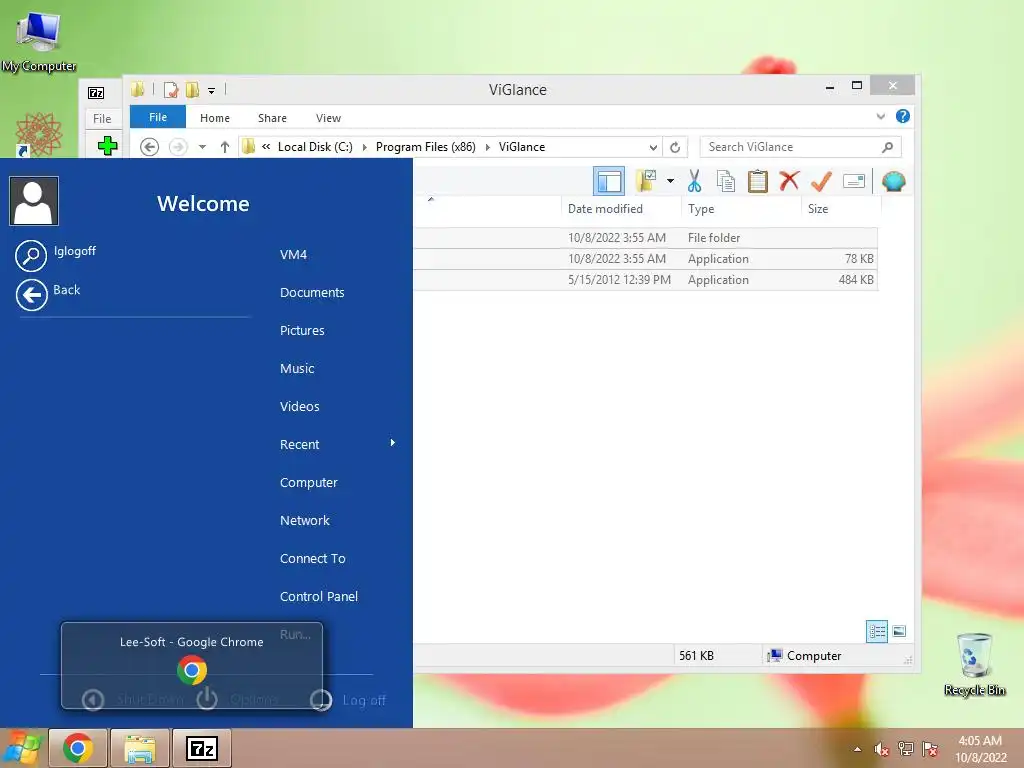Image resolution: width=1024 pixels, height=768 pixels.
Task: Open the File tab in ViGlance window
Action: coord(158,117)
